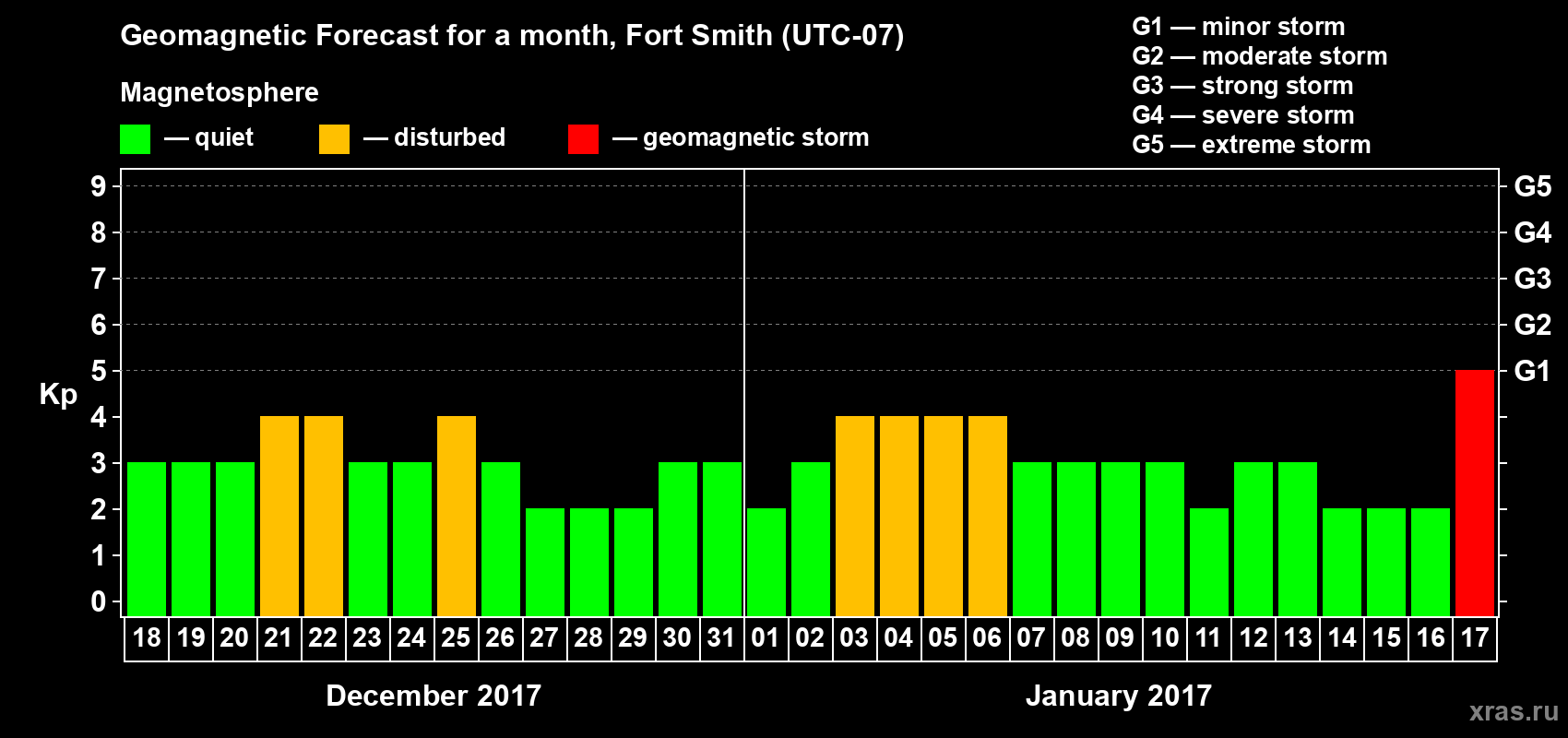The image size is (1568, 738).
Task: Click date label 05 on the axis
Action: [943, 638]
